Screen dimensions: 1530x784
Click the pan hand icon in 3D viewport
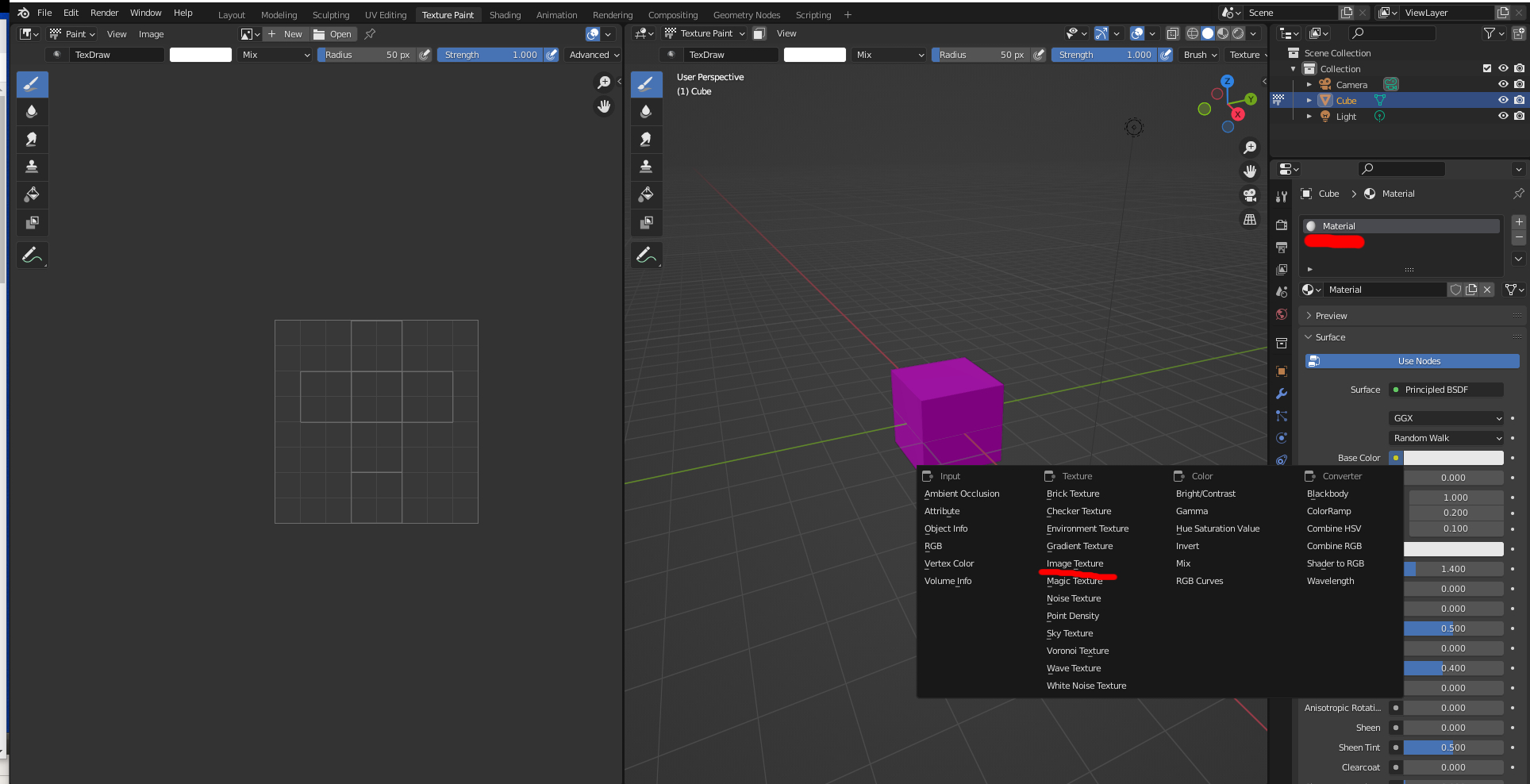1250,171
